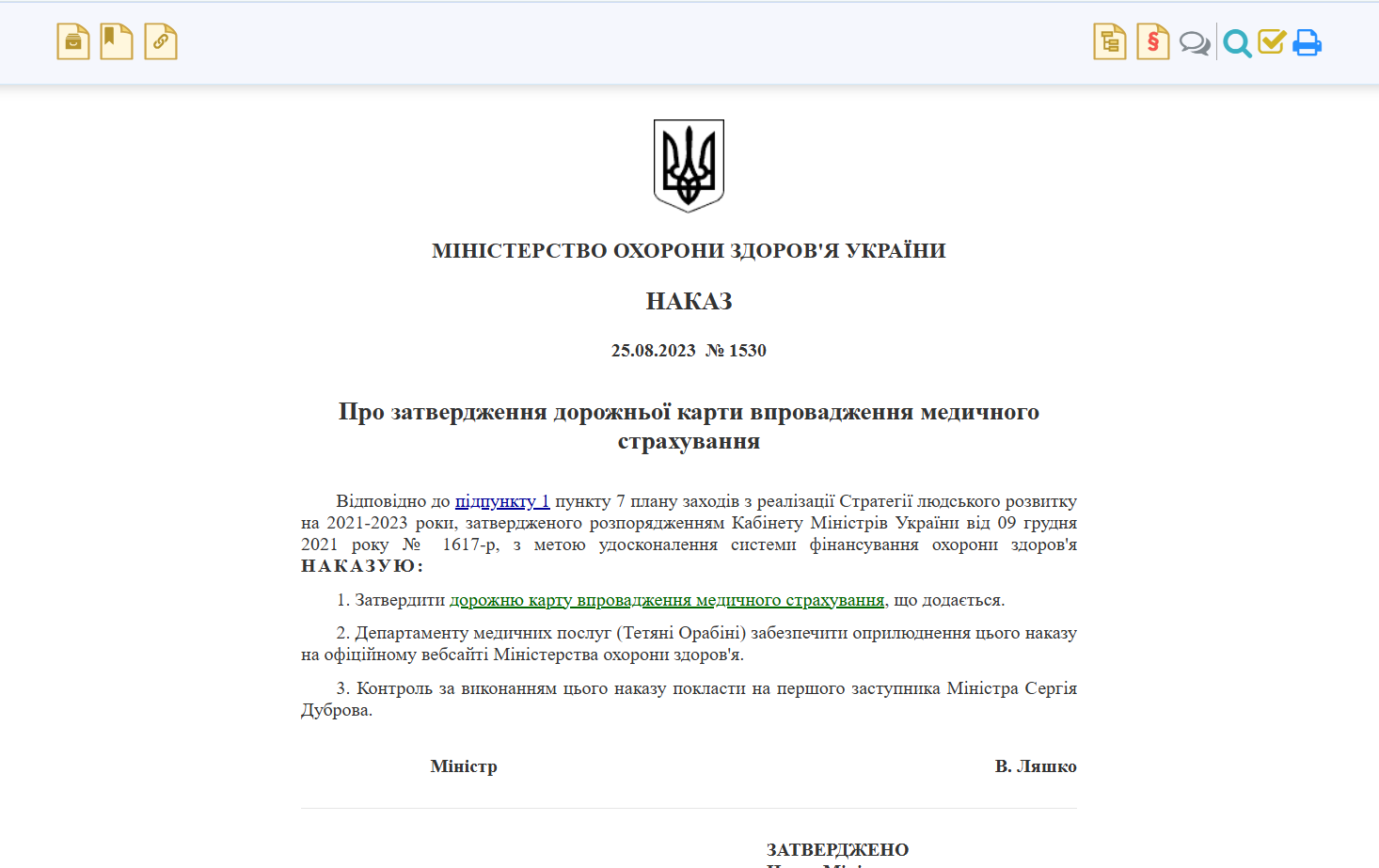
Task: Click the heading 'МІНІСТЕРСТВО ОХОРОНИ ЗДОРОВ'Я УКРАЇНИ'
Action: pyautogui.click(x=689, y=250)
